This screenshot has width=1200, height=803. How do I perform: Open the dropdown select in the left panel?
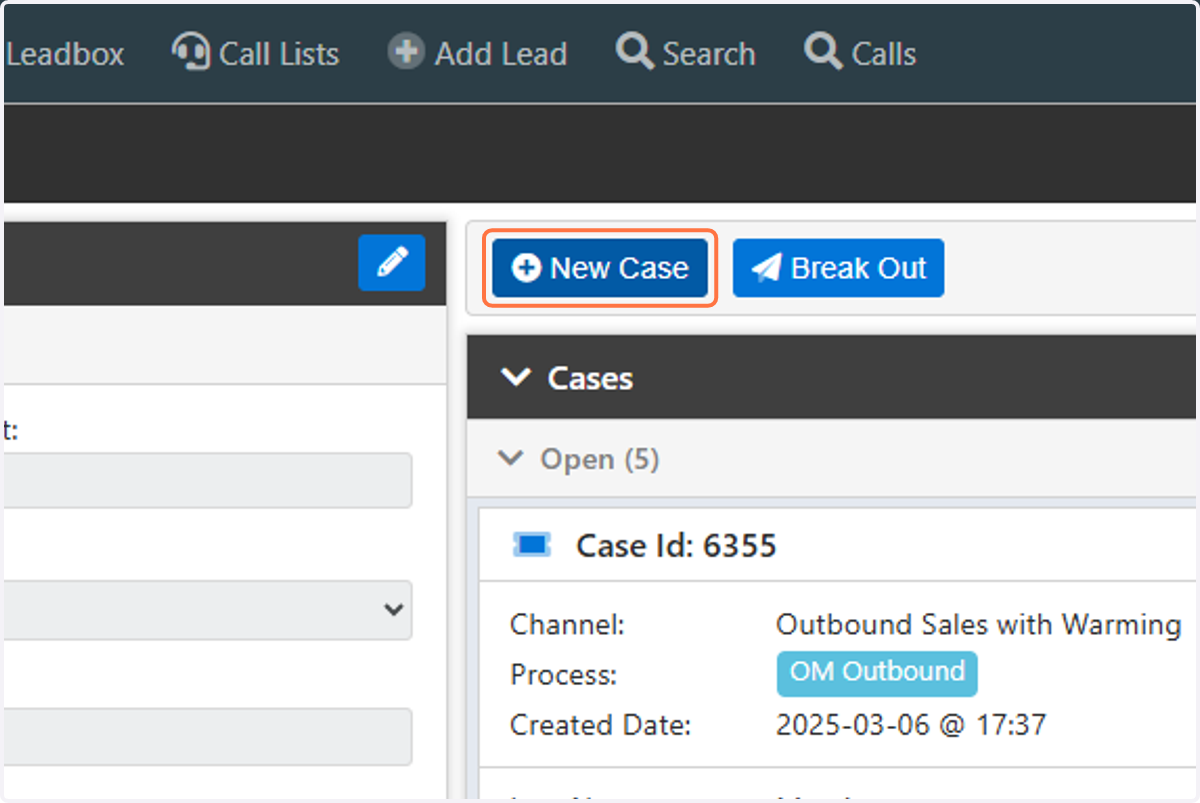pyautogui.click(x=206, y=610)
